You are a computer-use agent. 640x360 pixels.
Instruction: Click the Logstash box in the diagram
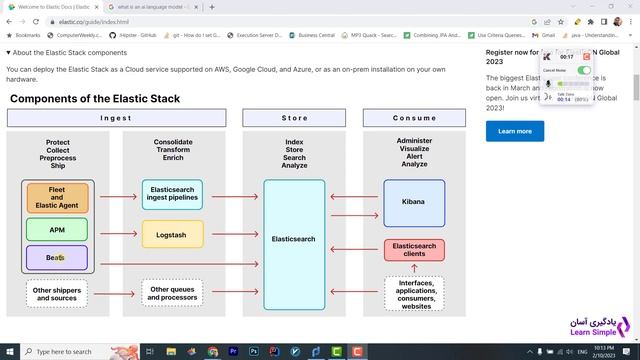172,234
